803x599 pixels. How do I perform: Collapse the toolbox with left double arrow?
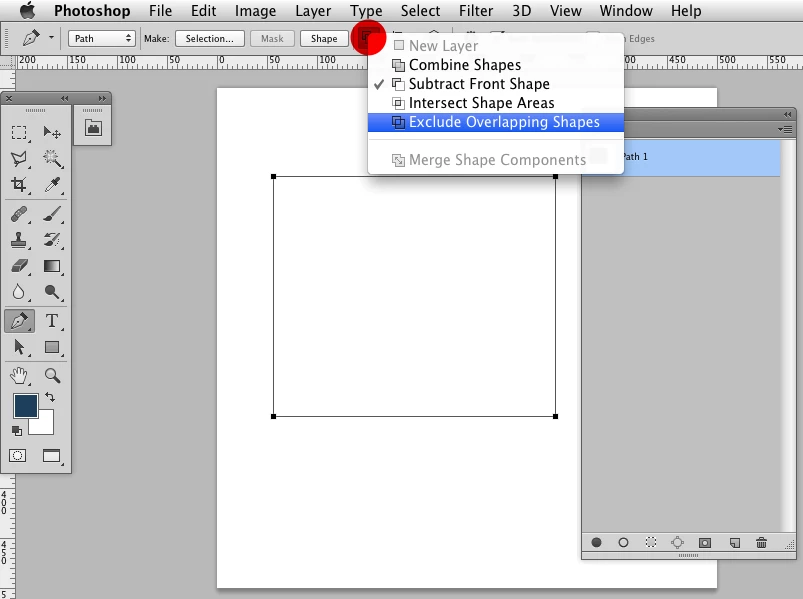(65, 98)
